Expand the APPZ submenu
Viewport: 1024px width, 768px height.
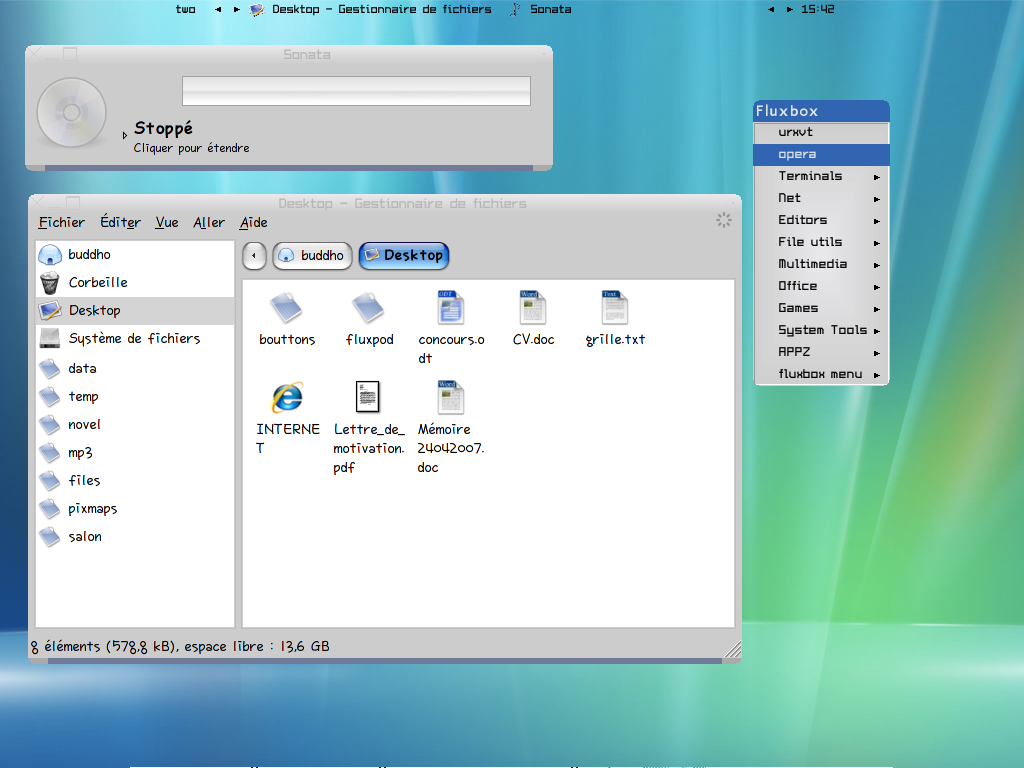pyautogui.click(x=877, y=353)
